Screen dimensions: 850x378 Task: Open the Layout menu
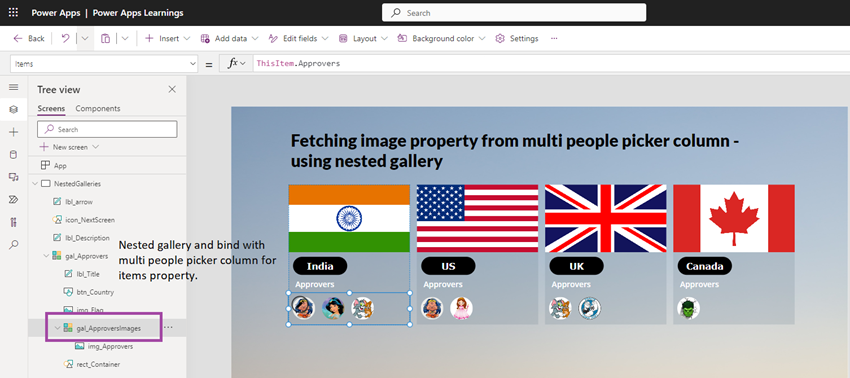363,39
